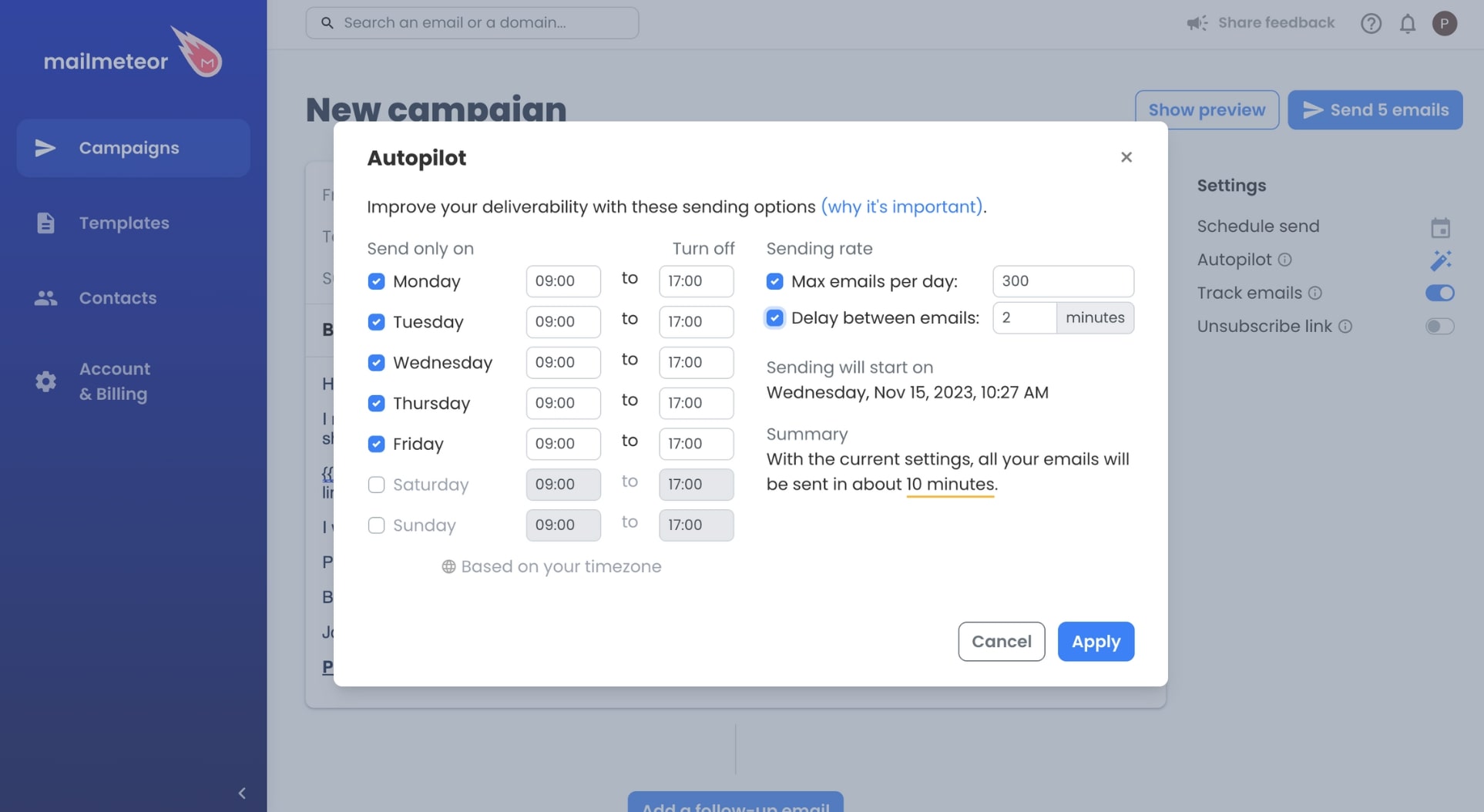Viewport: 1484px width, 812px height.
Task: Click the search magnifier icon
Action: (327, 23)
